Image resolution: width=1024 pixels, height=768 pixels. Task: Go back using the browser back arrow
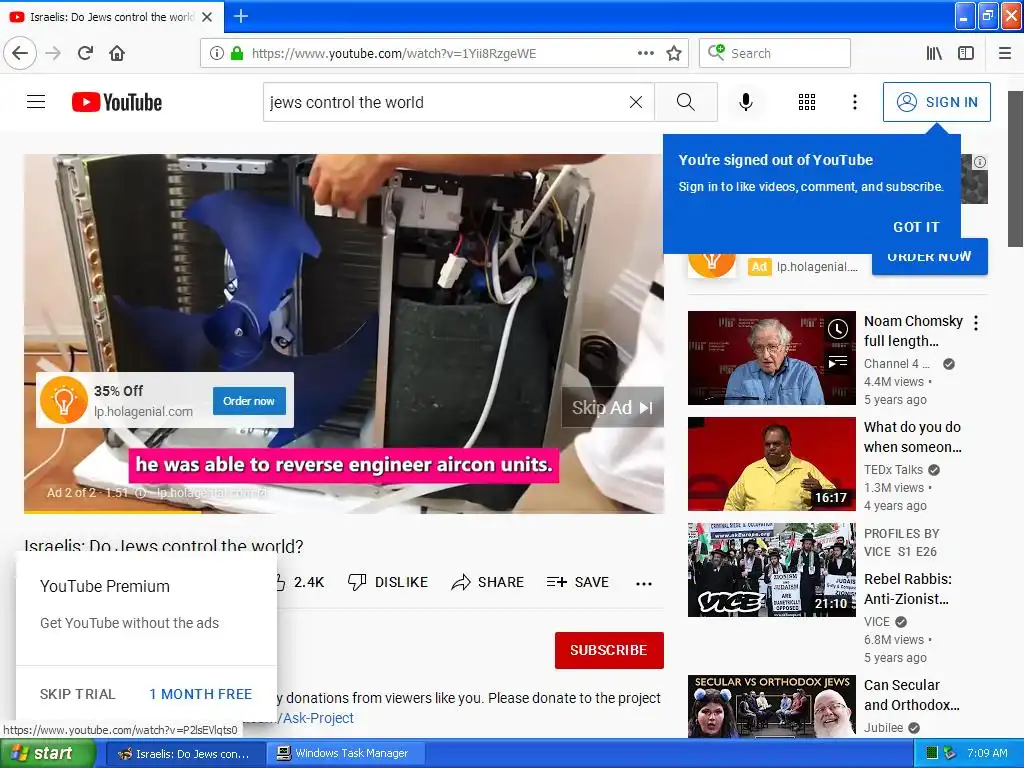pyautogui.click(x=20, y=53)
